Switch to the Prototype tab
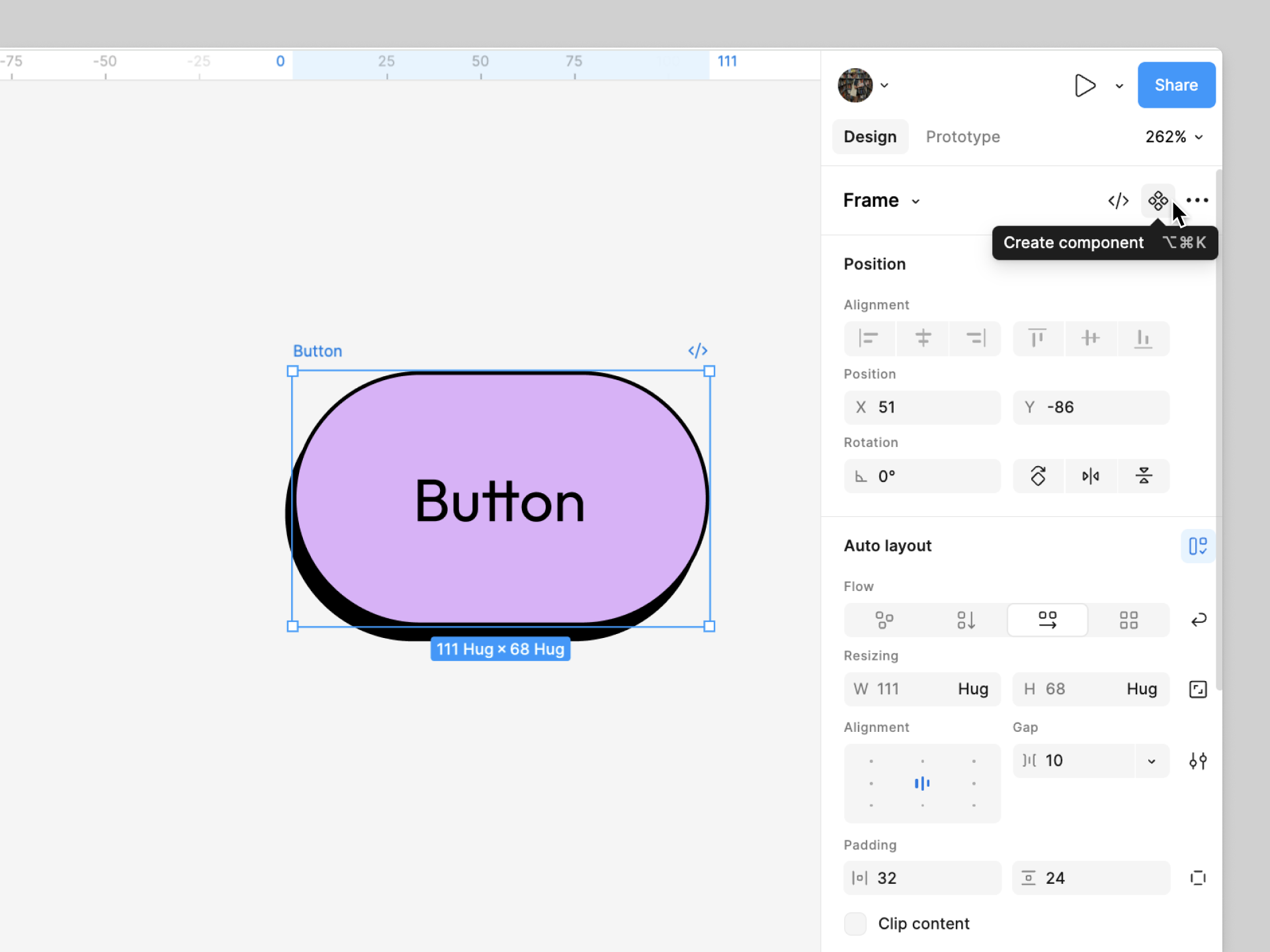Image resolution: width=1270 pixels, height=952 pixels. click(962, 137)
